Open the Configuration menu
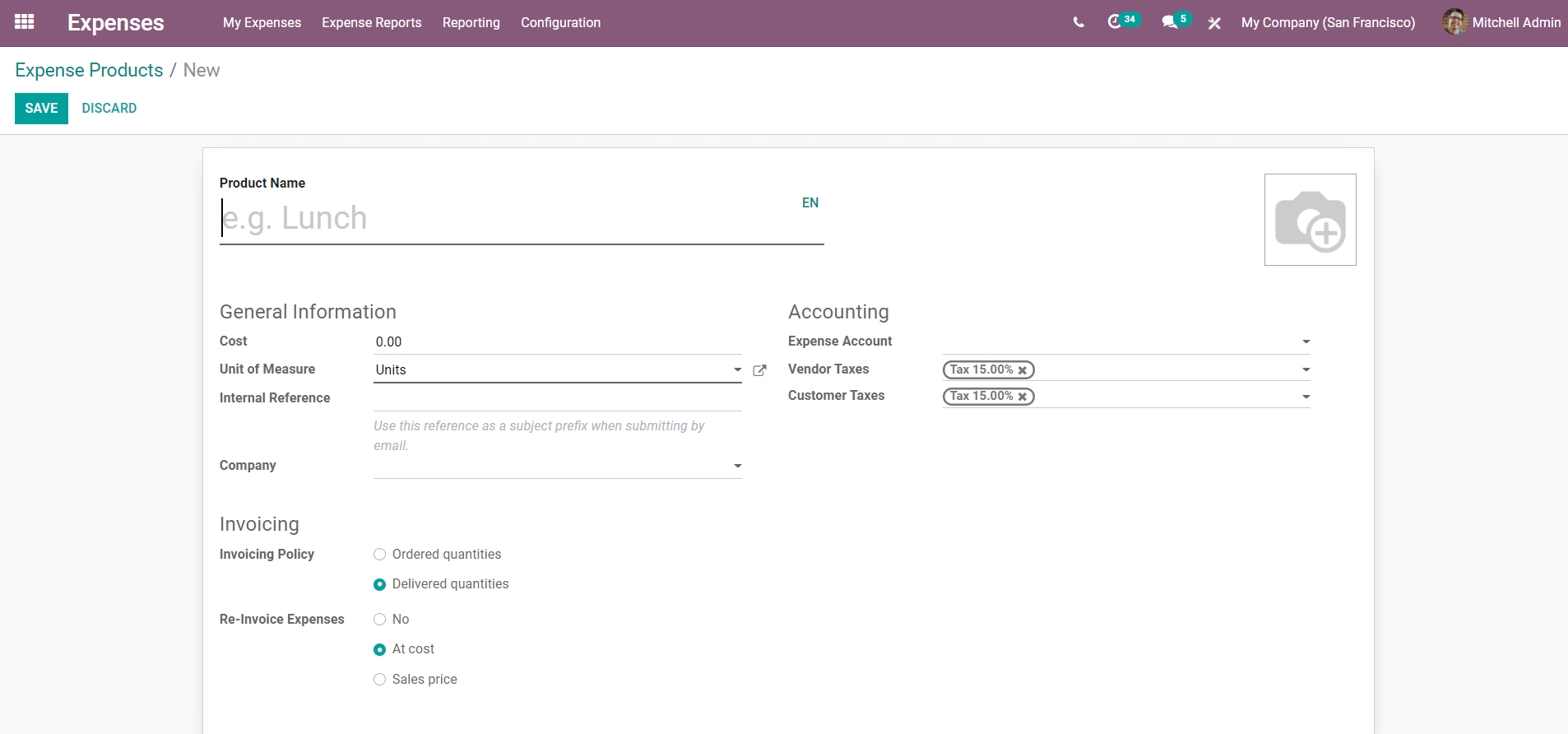1568x734 pixels. point(560,22)
